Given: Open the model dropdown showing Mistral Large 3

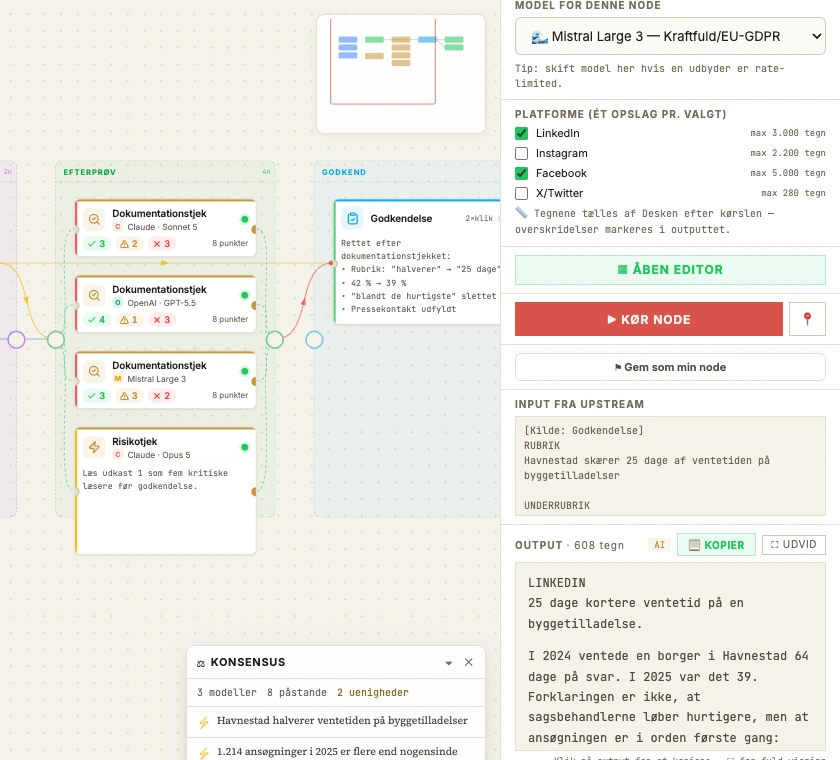Looking at the screenshot, I should coord(670,36).
